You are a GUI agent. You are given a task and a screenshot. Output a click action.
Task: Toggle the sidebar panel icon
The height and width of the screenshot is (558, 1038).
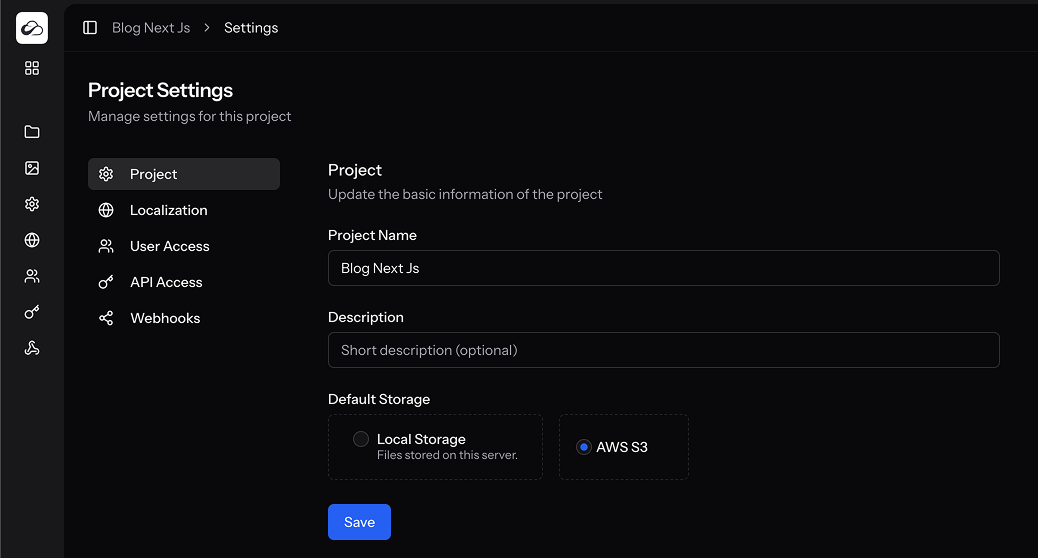click(90, 28)
